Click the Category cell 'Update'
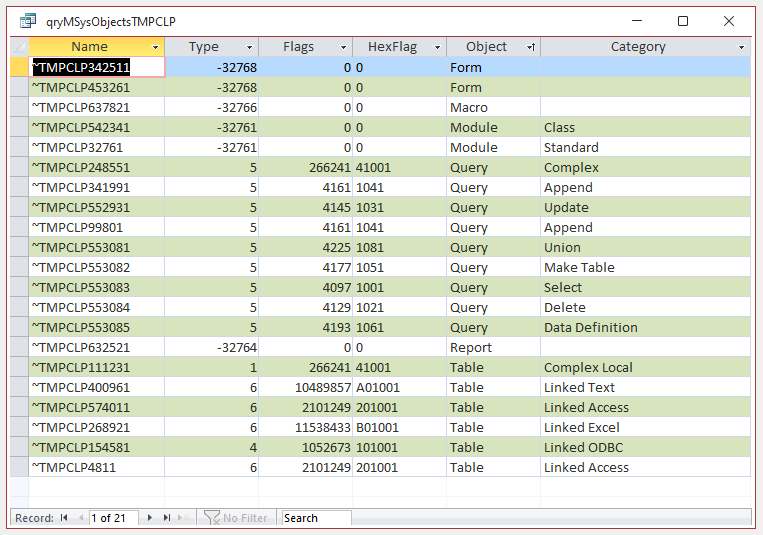Image resolution: width=763 pixels, height=535 pixels. pos(645,207)
